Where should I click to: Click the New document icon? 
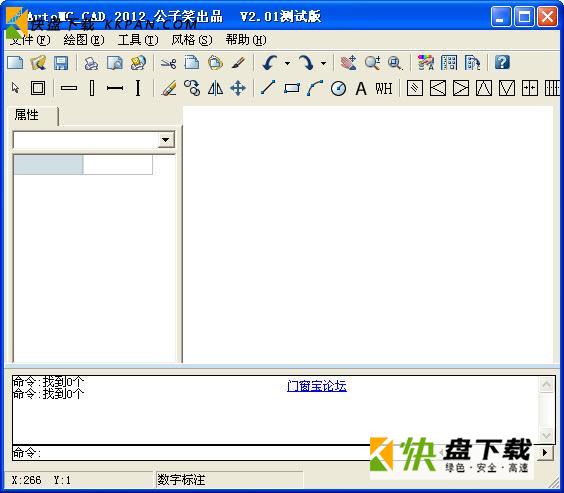click(15, 63)
